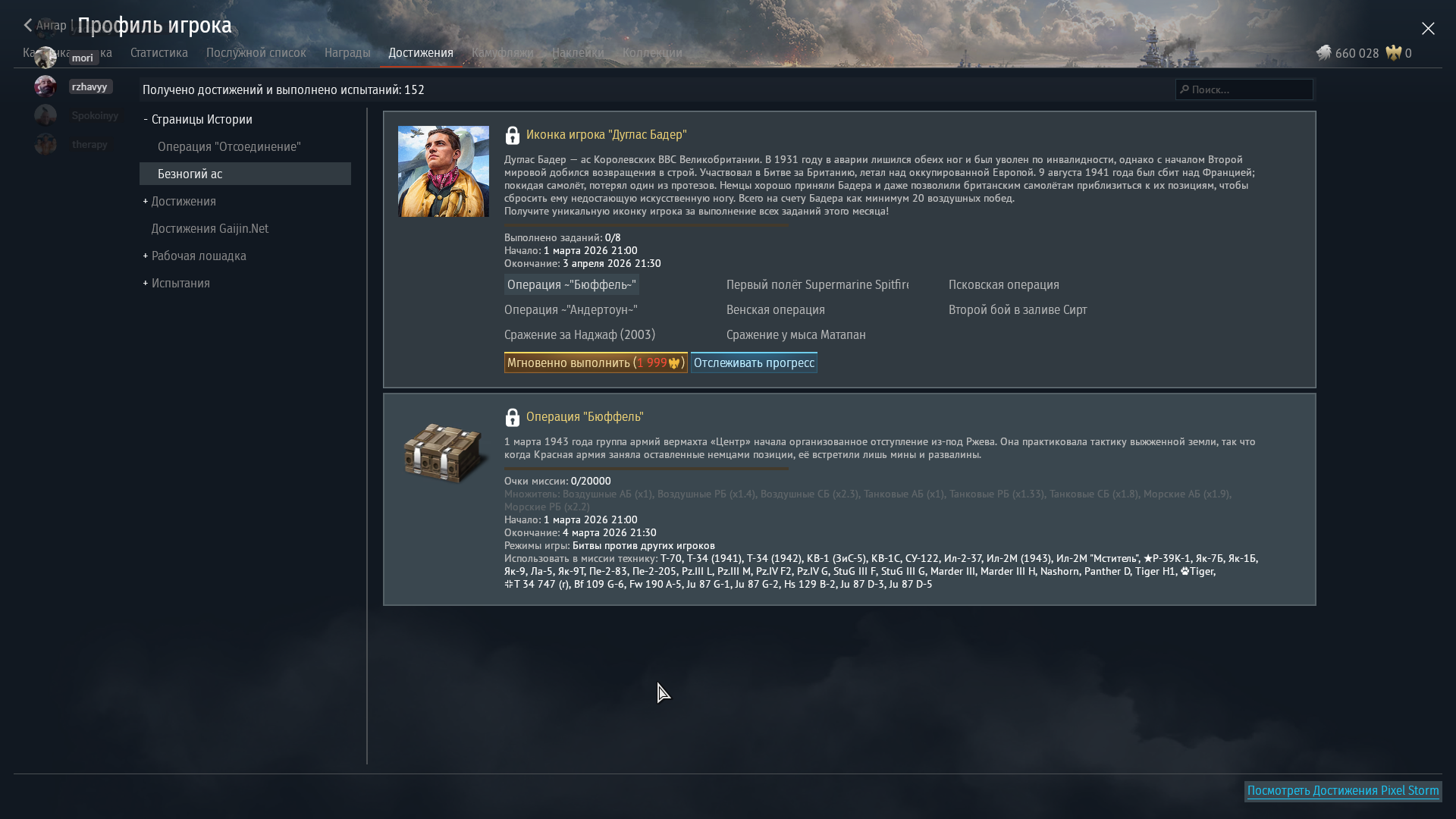Open Посмотреть Достижения Pixel Storm link

click(1342, 791)
